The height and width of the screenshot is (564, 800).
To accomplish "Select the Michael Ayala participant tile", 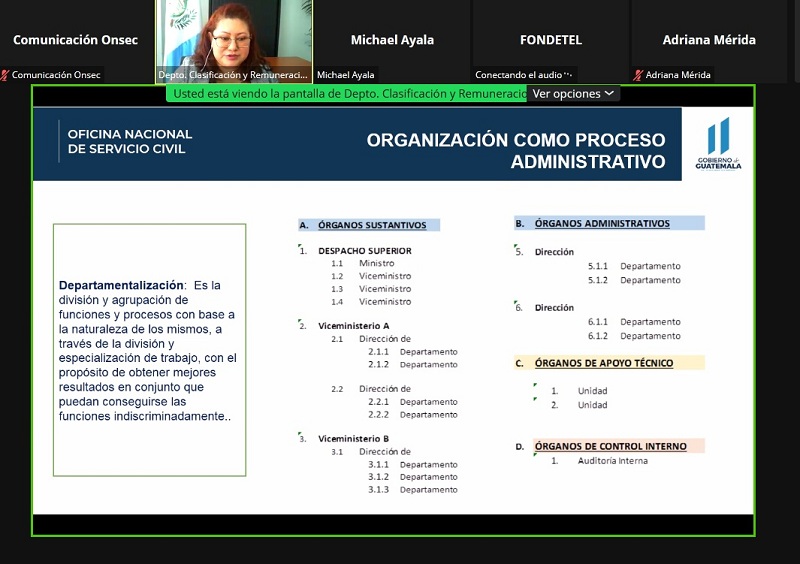I will [392, 40].
